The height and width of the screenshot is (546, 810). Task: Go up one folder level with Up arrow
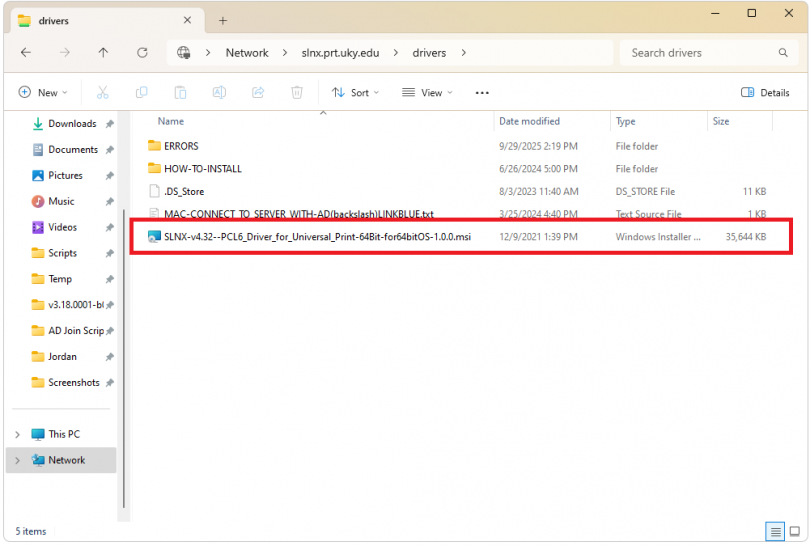pyautogui.click(x=103, y=53)
